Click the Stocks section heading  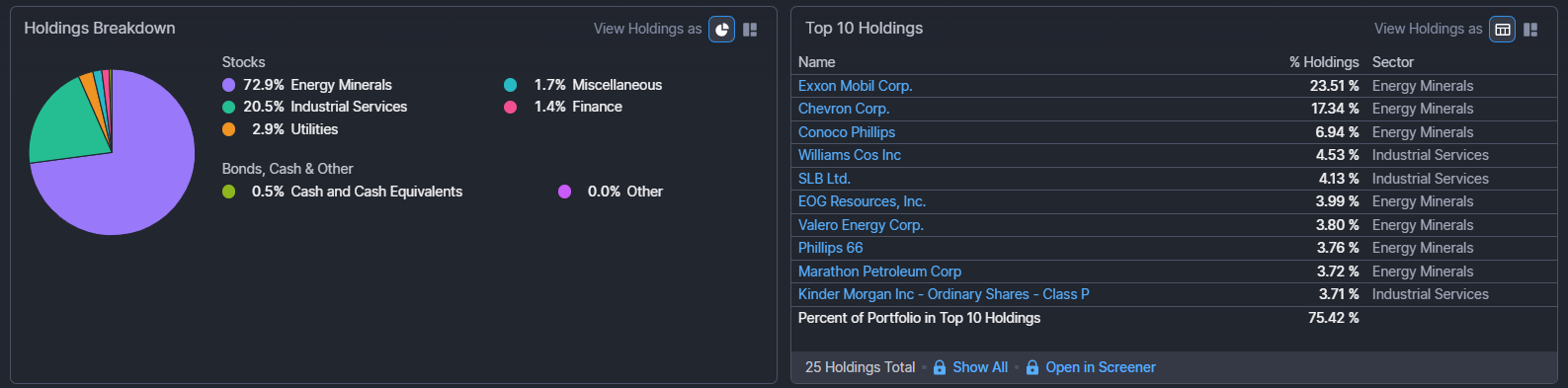coord(243,62)
